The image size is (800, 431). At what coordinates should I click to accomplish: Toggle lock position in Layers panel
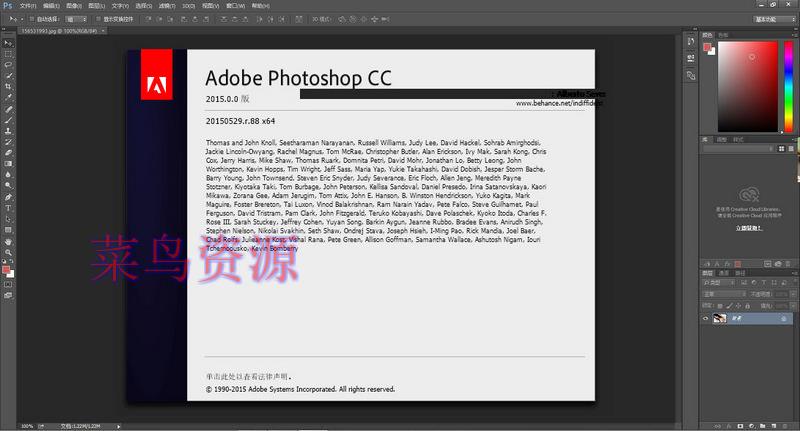tap(738, 306)
